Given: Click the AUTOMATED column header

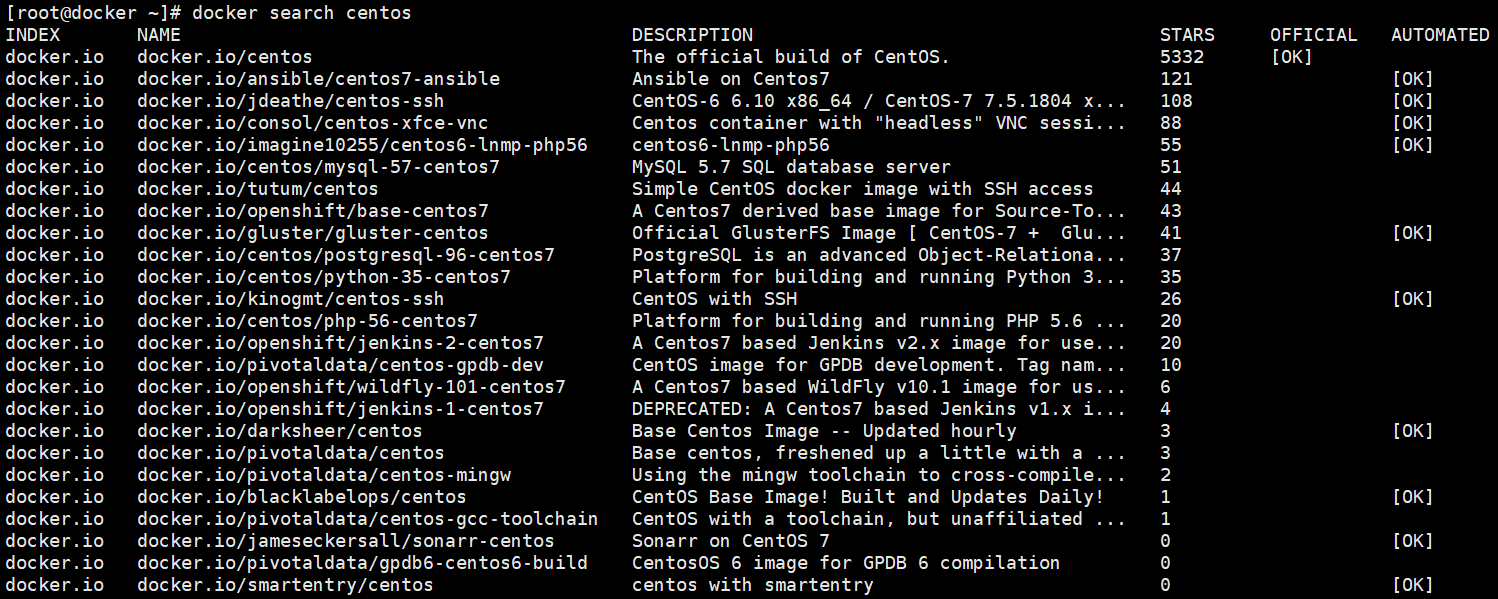Looking at the screenshot, I should pos(1440,35).
